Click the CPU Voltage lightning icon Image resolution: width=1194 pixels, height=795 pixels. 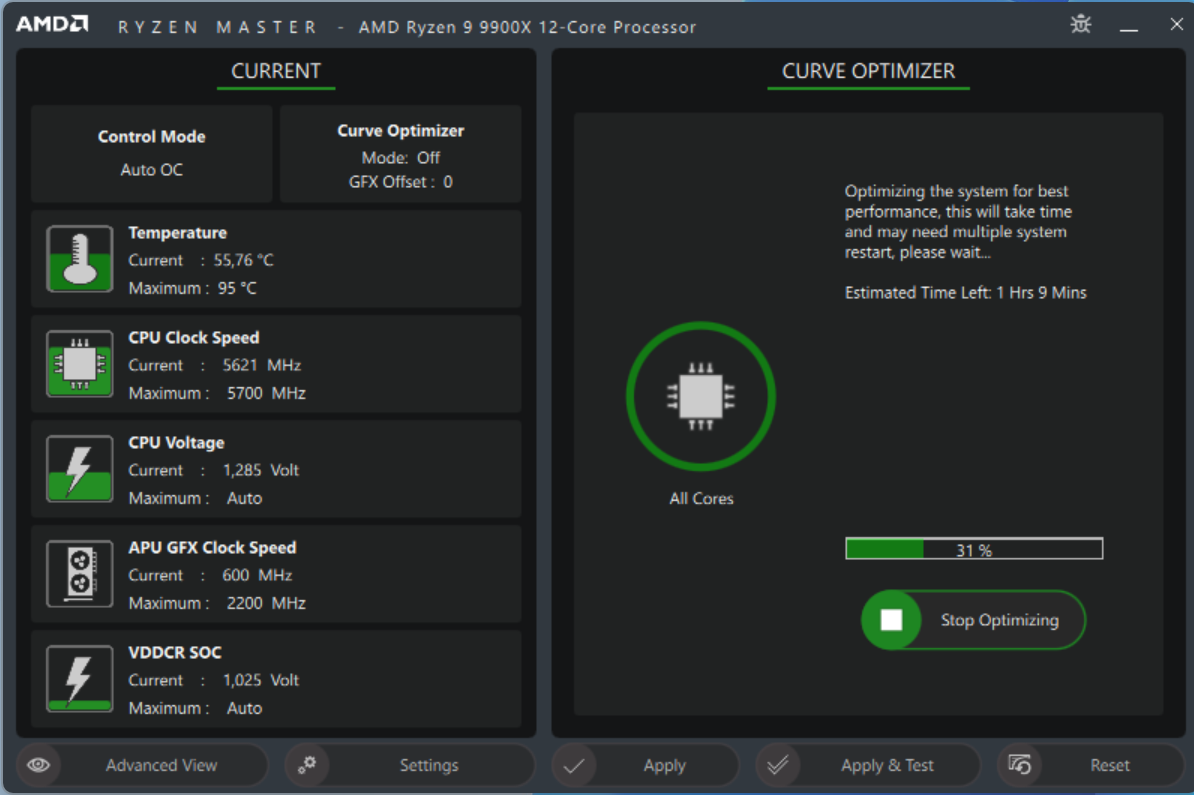[x=80, y=469]
